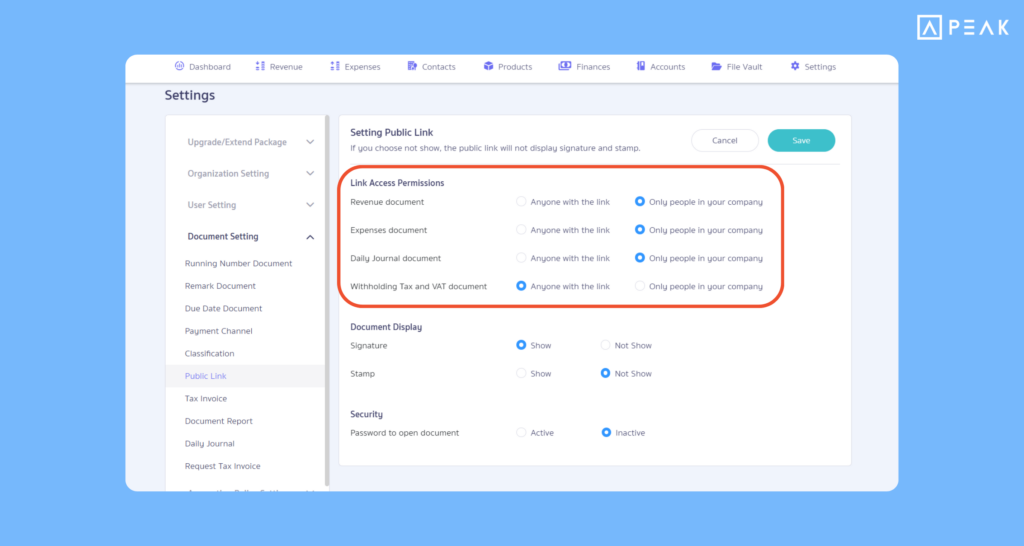Select Revenue document Only people in your company
Viewport: 1024px width, 546px height.
coord(640,202)
